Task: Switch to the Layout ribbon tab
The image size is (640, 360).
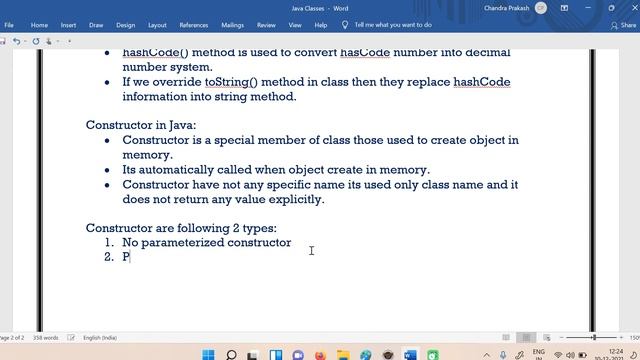Action: [x=157, y=25]
